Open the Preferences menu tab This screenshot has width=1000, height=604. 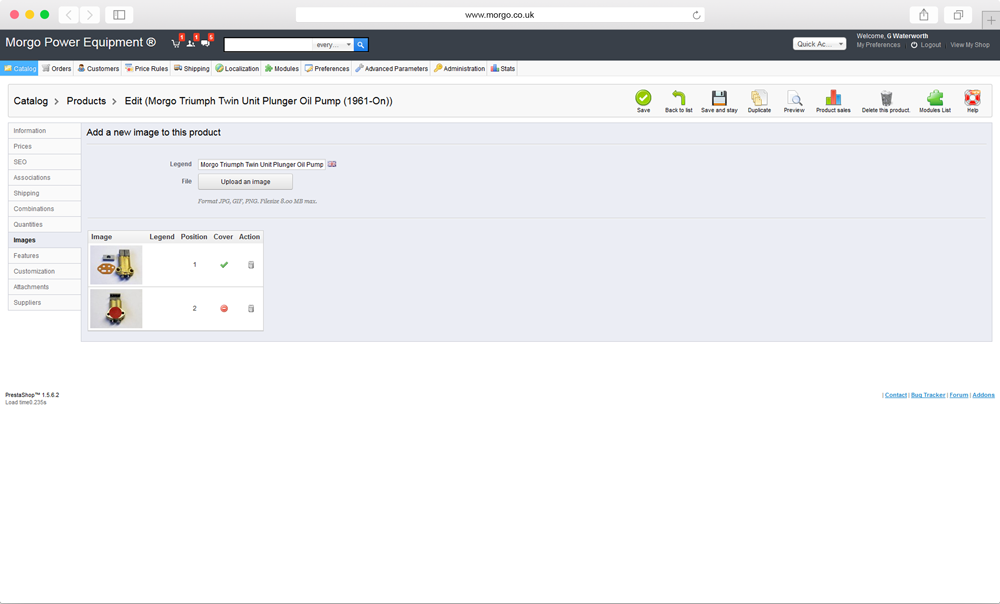327,68
